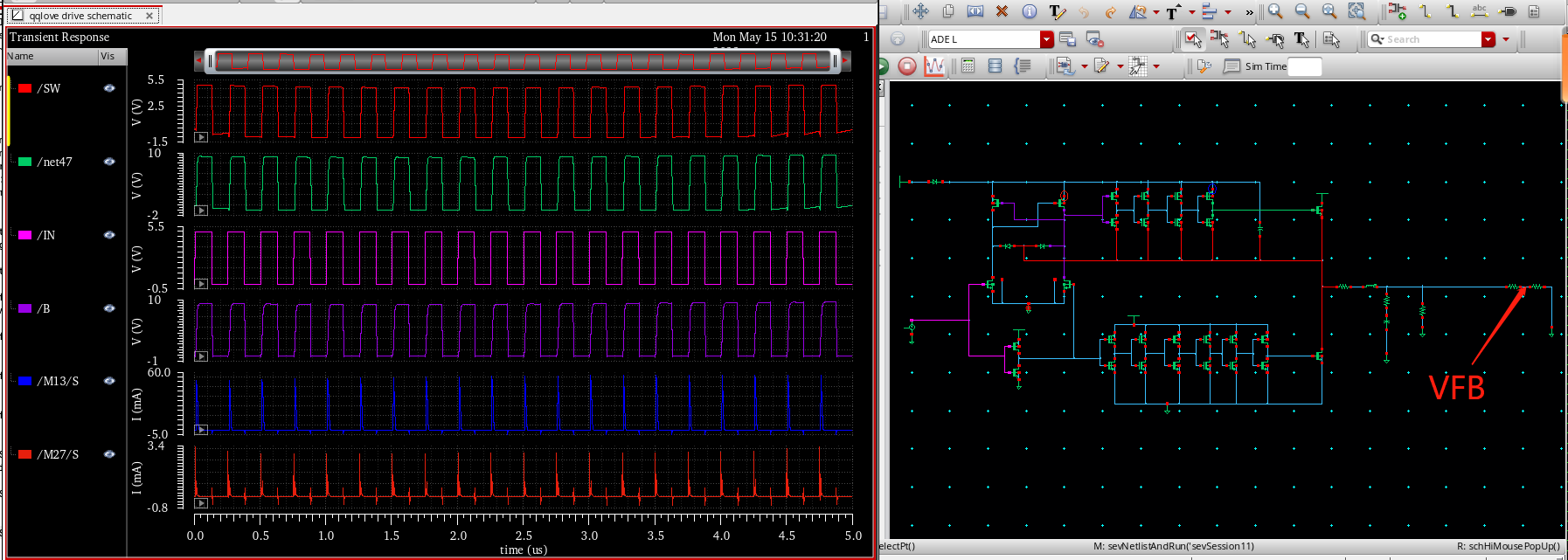The height and width of the screenshot is (560, 1568).
Task: Toggle visibility of the /M13/S trace
Action: [109, 381]
